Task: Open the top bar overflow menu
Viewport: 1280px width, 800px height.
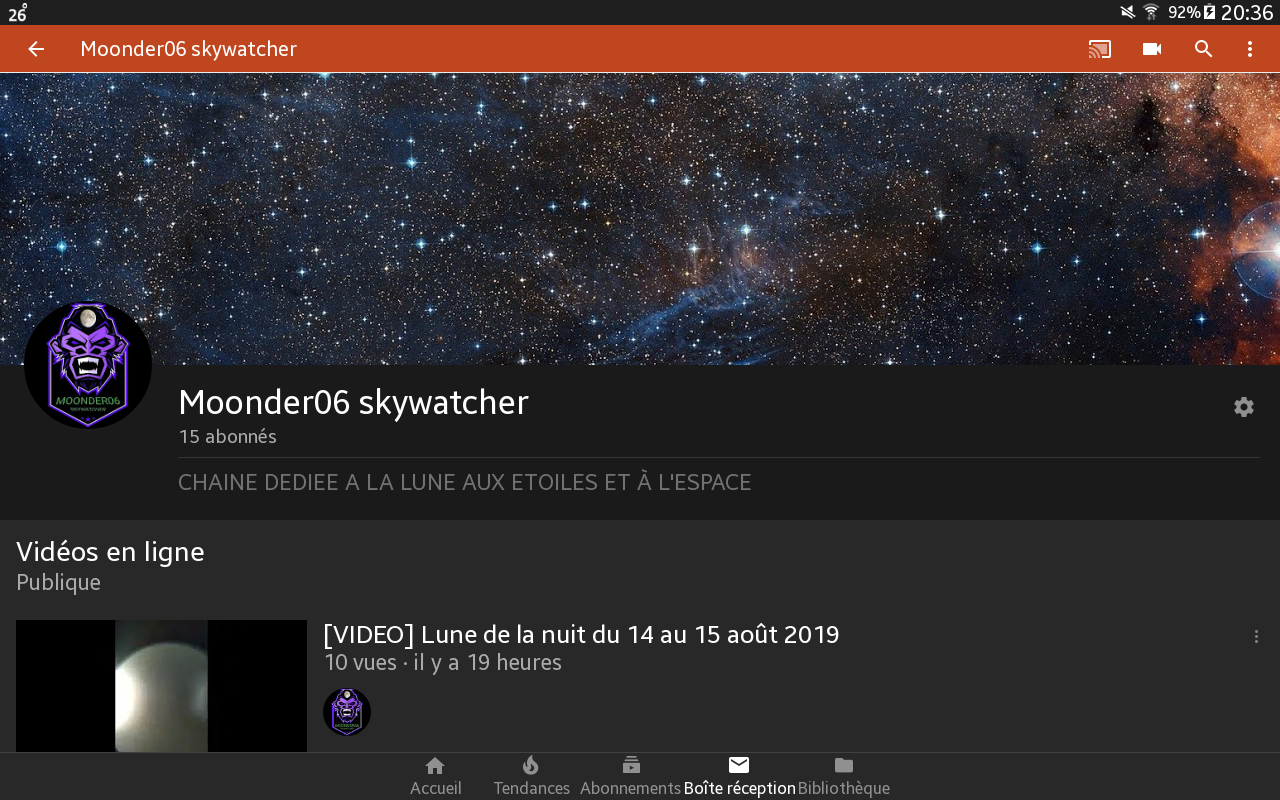Action: coord(1250,49)
